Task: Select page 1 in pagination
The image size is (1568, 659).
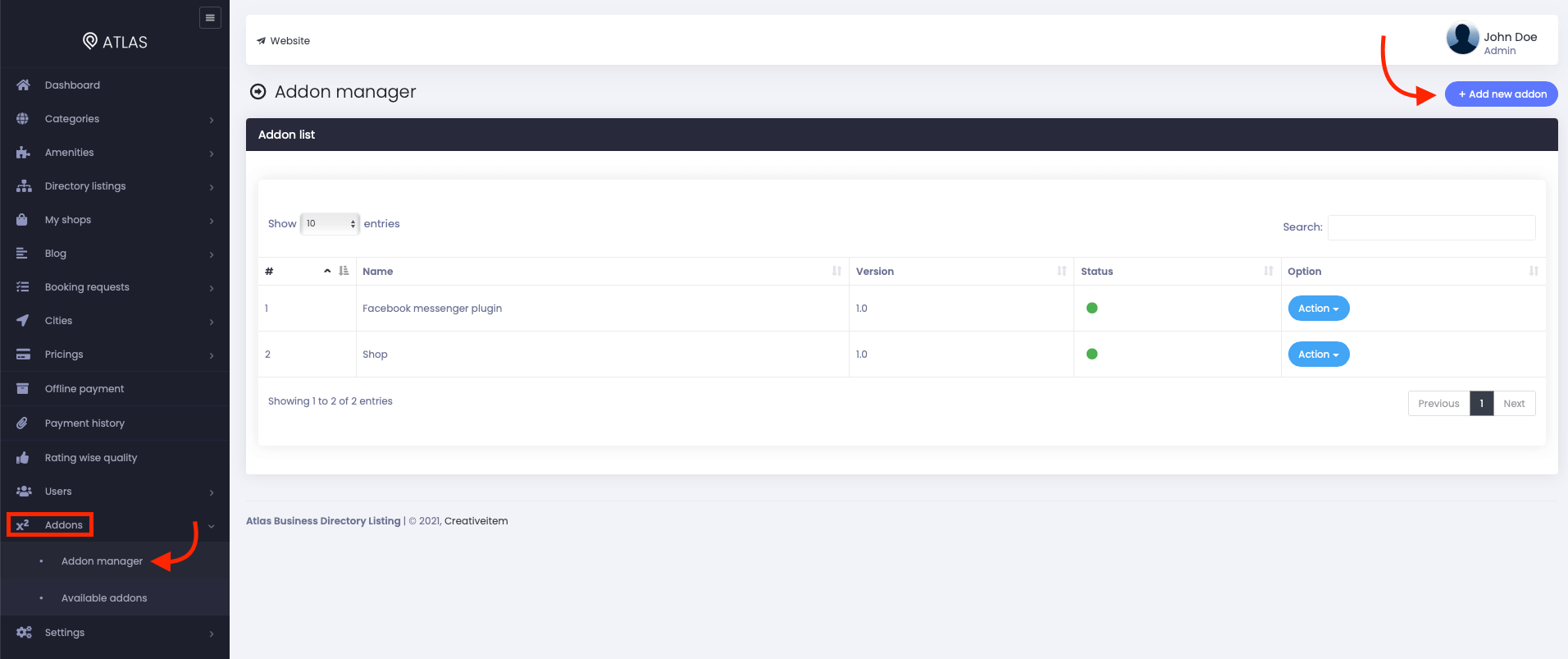Action: point(1481,404)
